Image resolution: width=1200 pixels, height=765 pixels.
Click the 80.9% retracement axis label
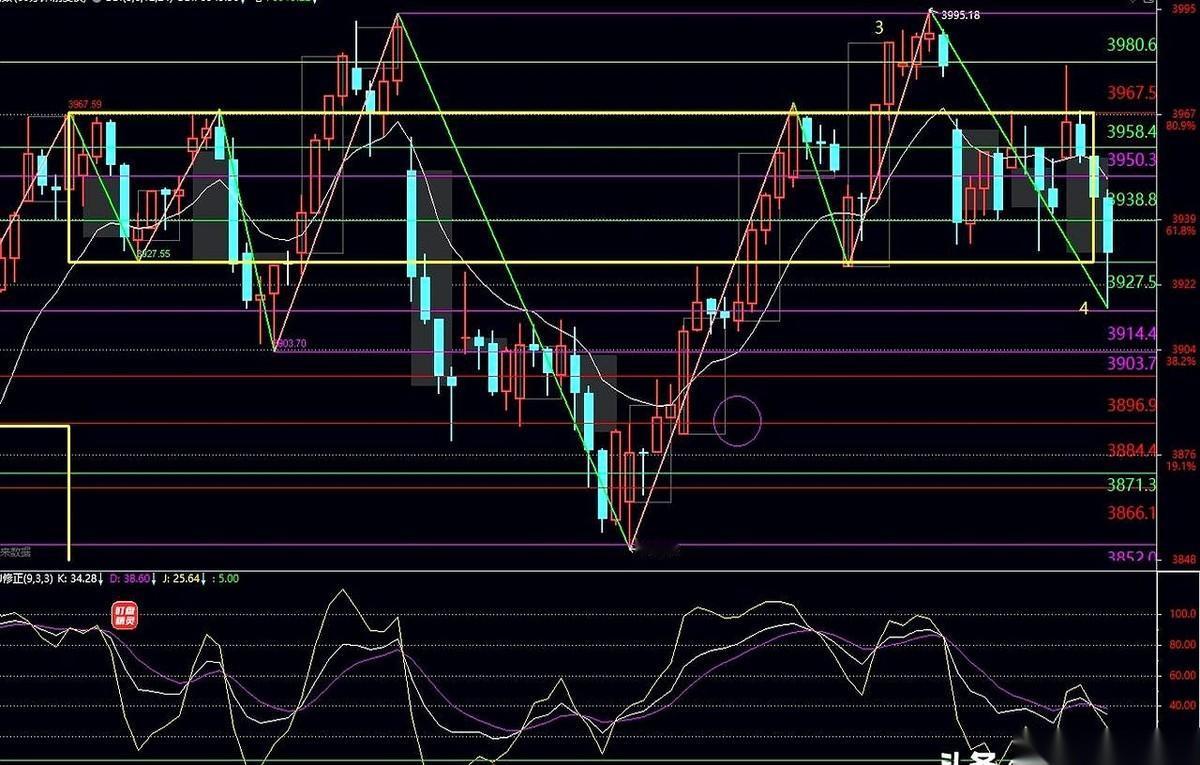point(1180,127)
